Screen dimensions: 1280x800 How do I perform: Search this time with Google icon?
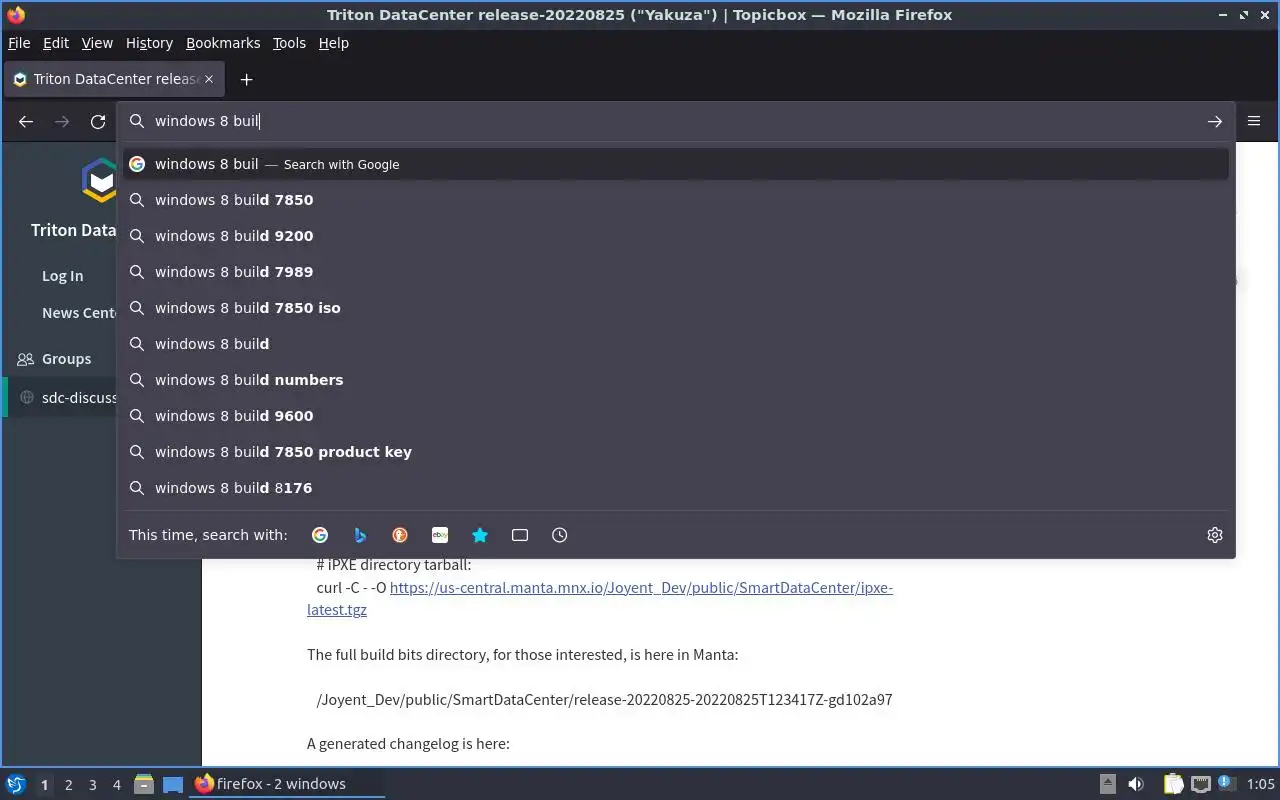(x=320, y=535)
